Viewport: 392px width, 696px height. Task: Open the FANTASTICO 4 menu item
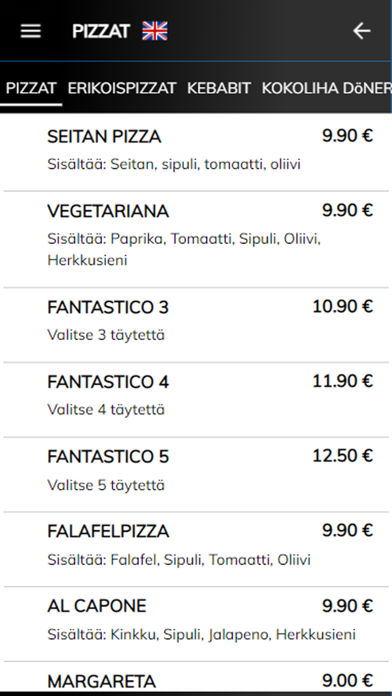(196, 399)
